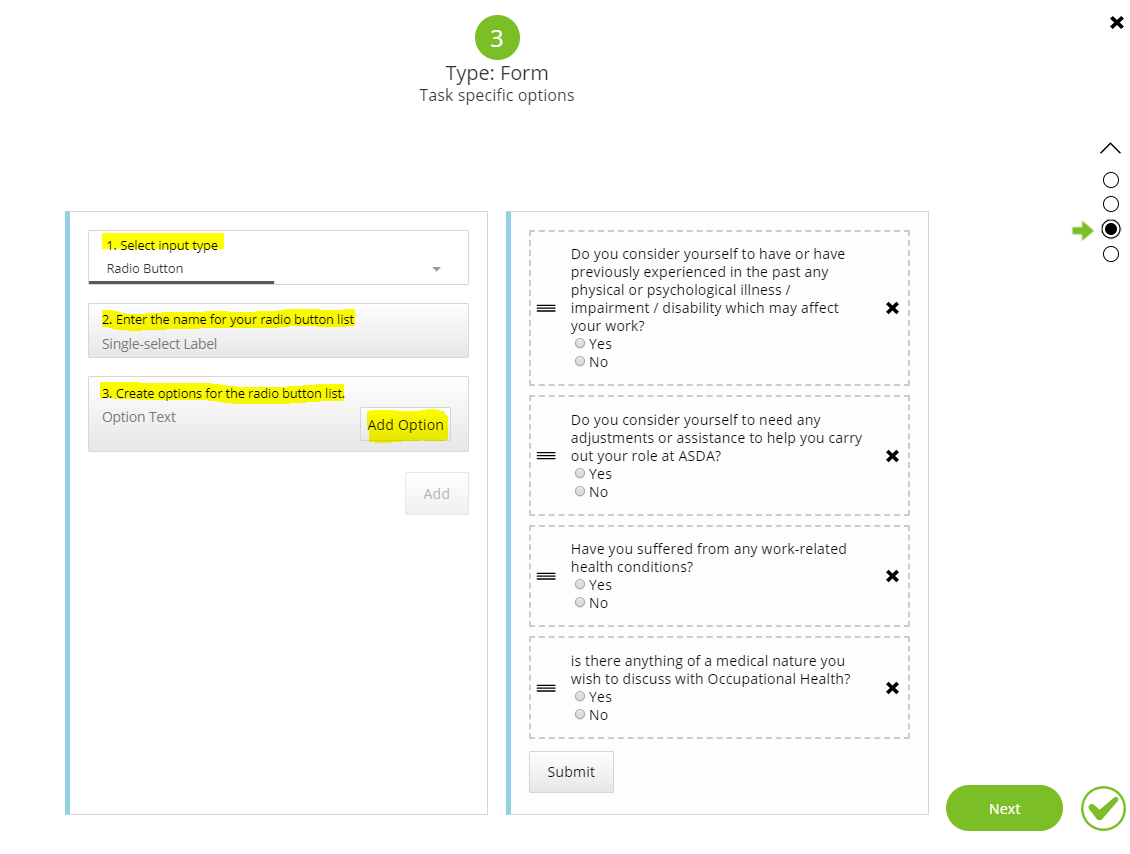Click the Submit button in form preview
Screen dimensions: 1130x854
[x=571, y=772]
